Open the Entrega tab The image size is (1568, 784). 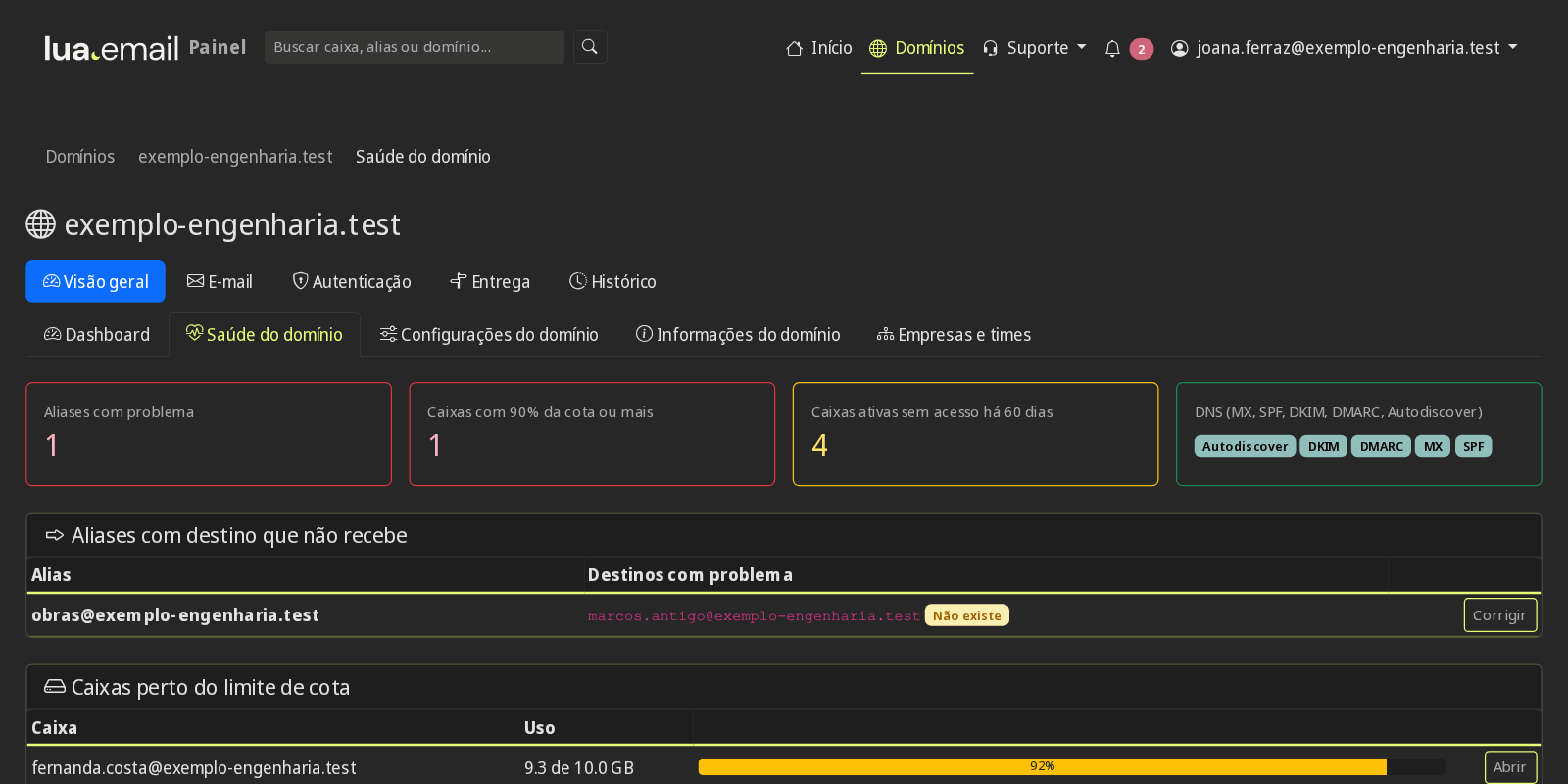coord(490,281)
